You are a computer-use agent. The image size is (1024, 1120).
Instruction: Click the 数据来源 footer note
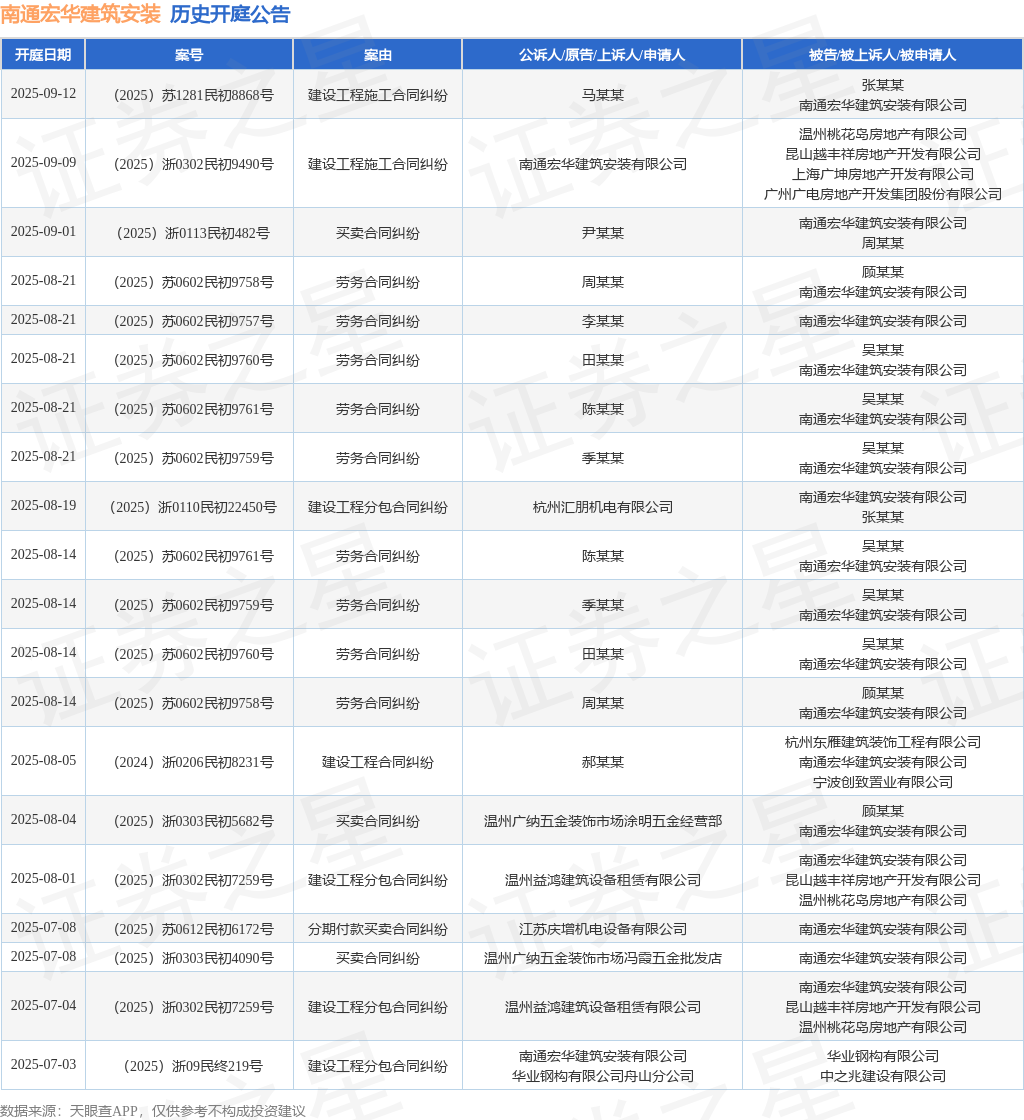point(153,1111)
